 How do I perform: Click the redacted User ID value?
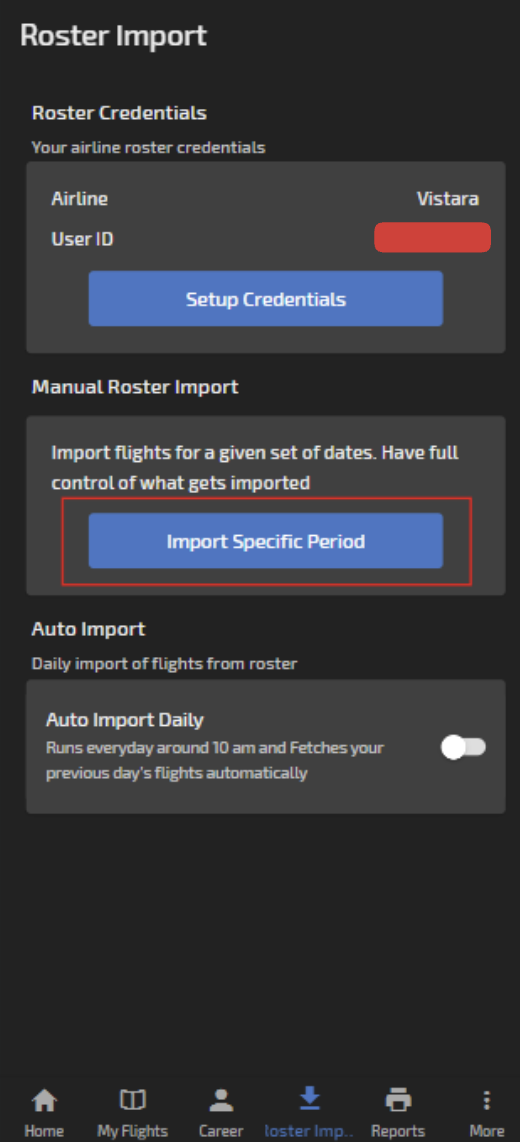433,238
